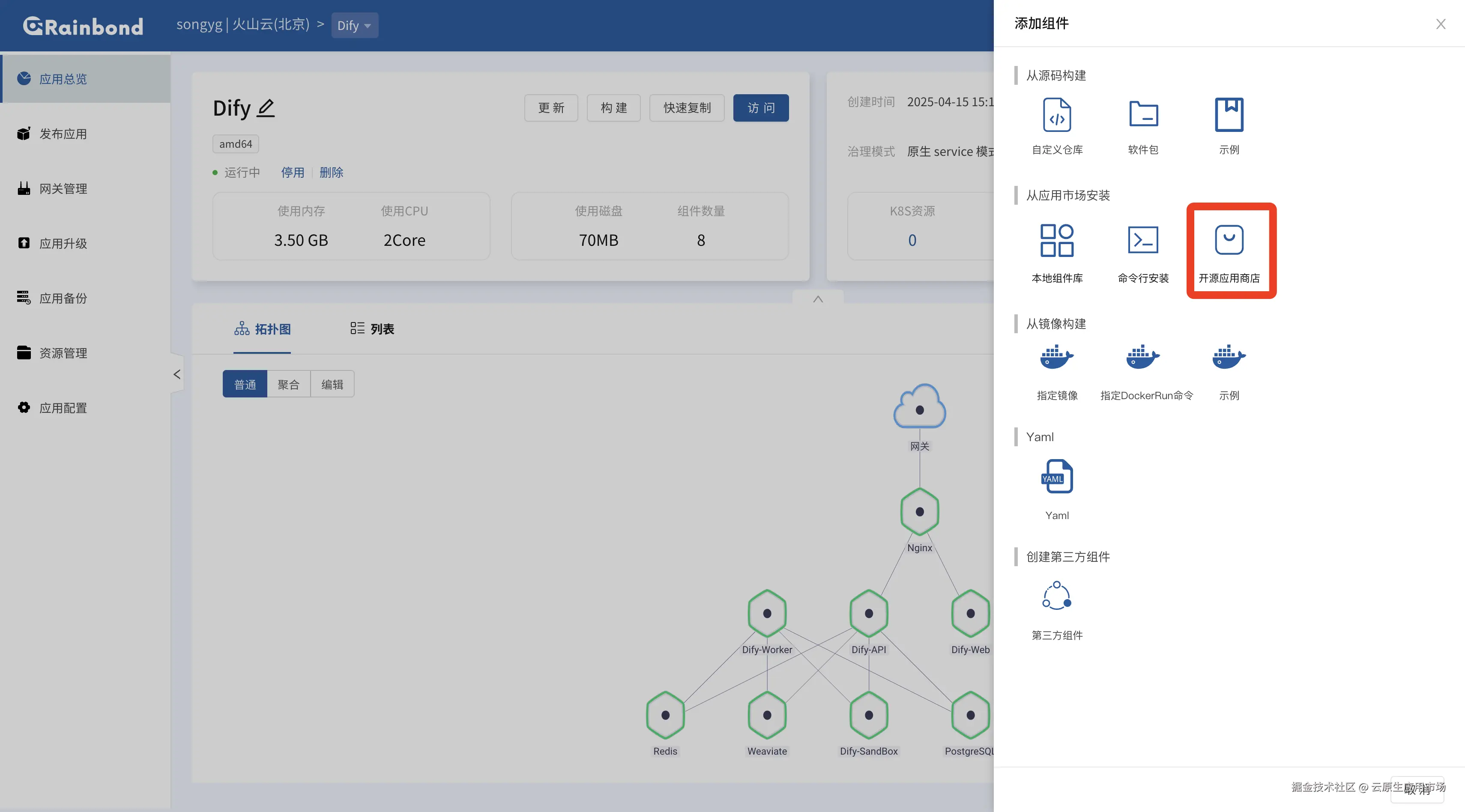Click the custom repository (自定义仓库) icon
The width and height of the screenshot is (1465, 812).
point(1057,115)
